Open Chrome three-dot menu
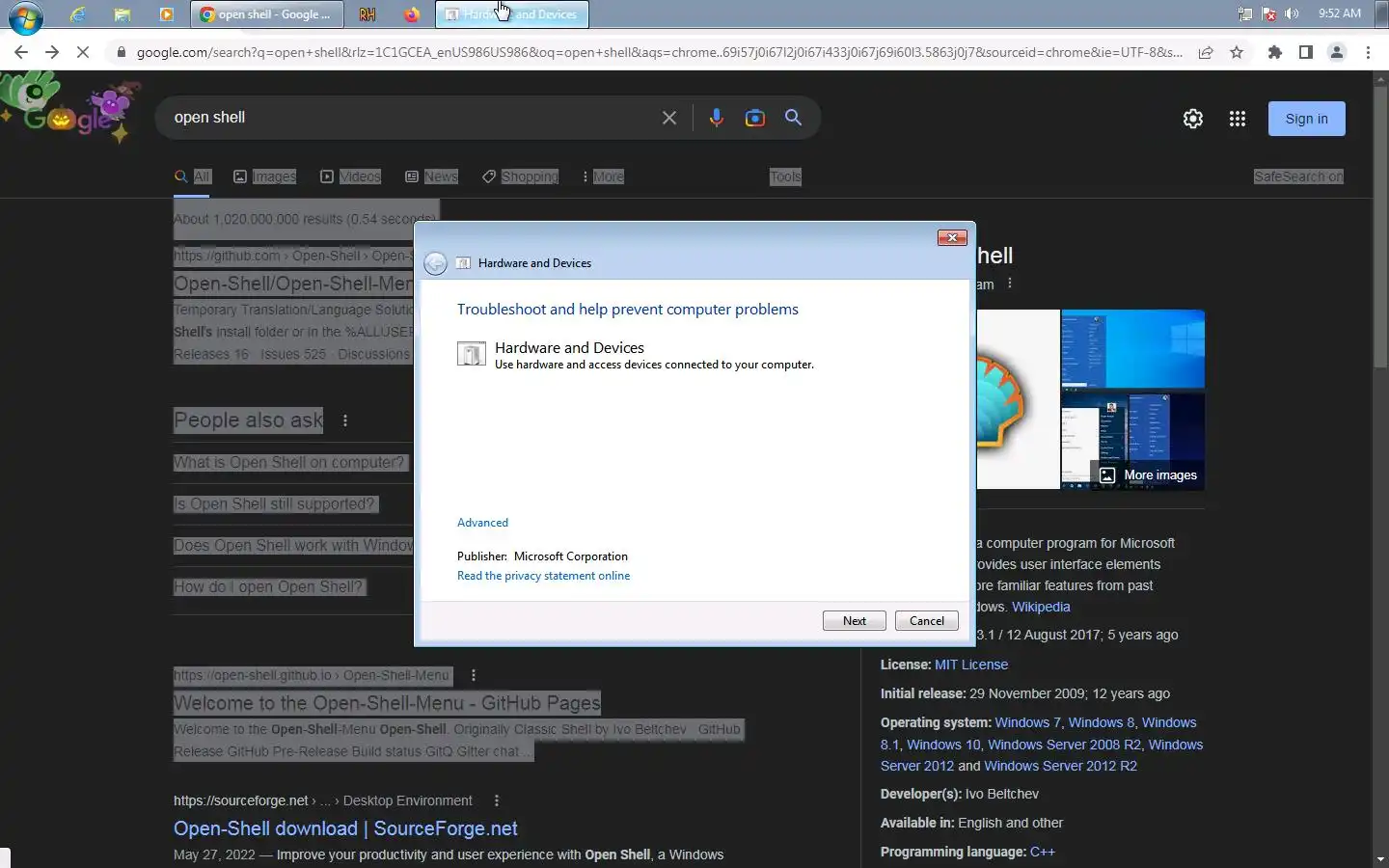Image resolution: width=1389 pixels, height=868 pixels. click(1368, 52)
